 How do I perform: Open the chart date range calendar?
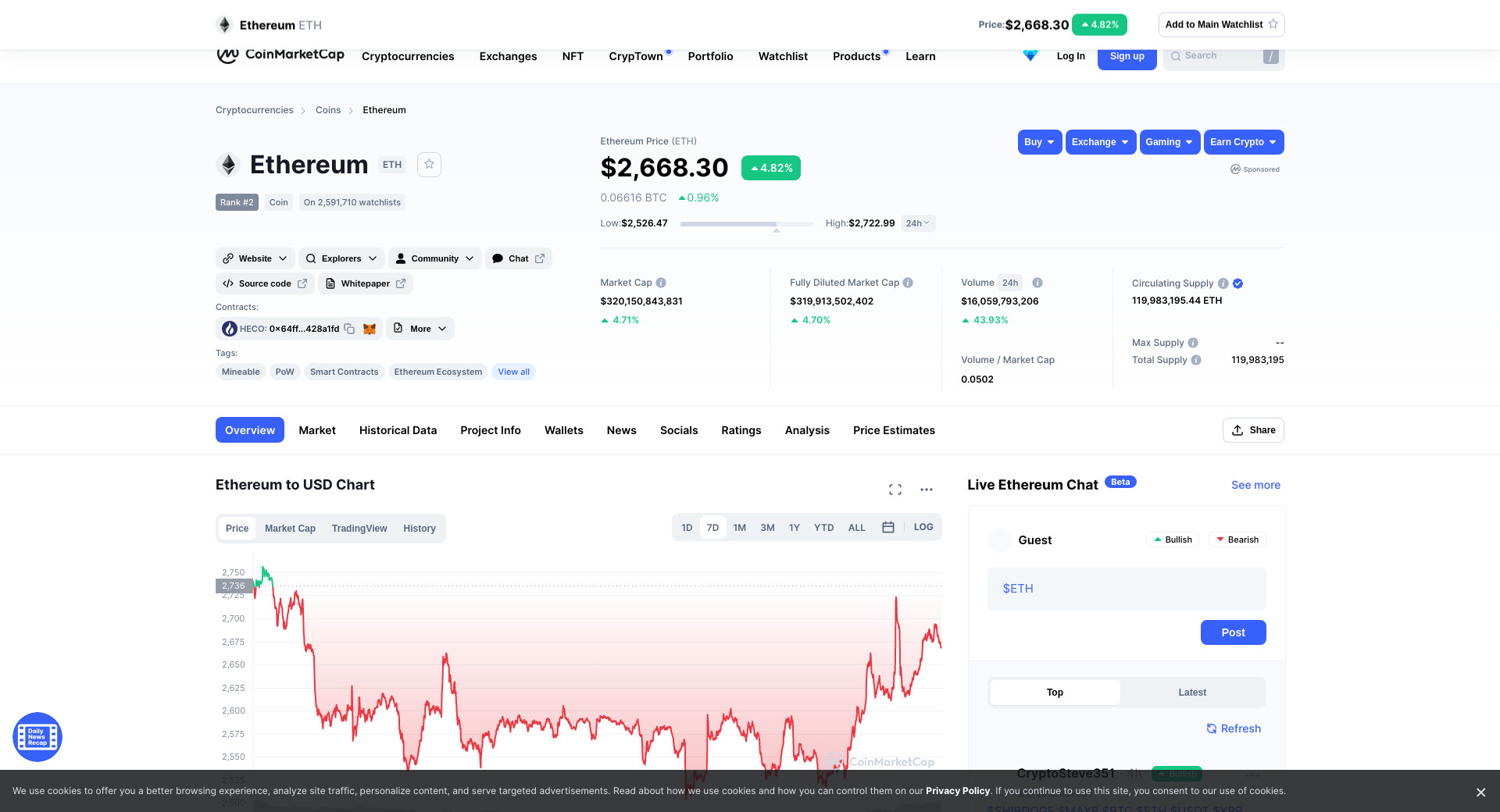tap(887, 528)
